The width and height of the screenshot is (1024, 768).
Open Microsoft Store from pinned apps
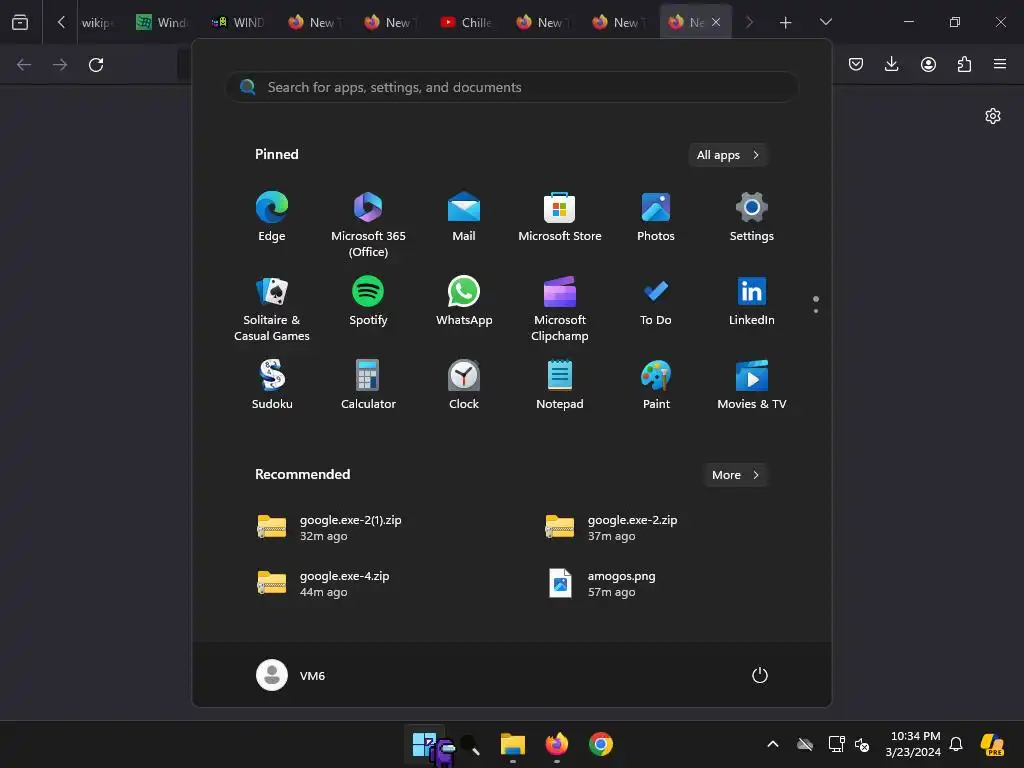tap(560, 217)
